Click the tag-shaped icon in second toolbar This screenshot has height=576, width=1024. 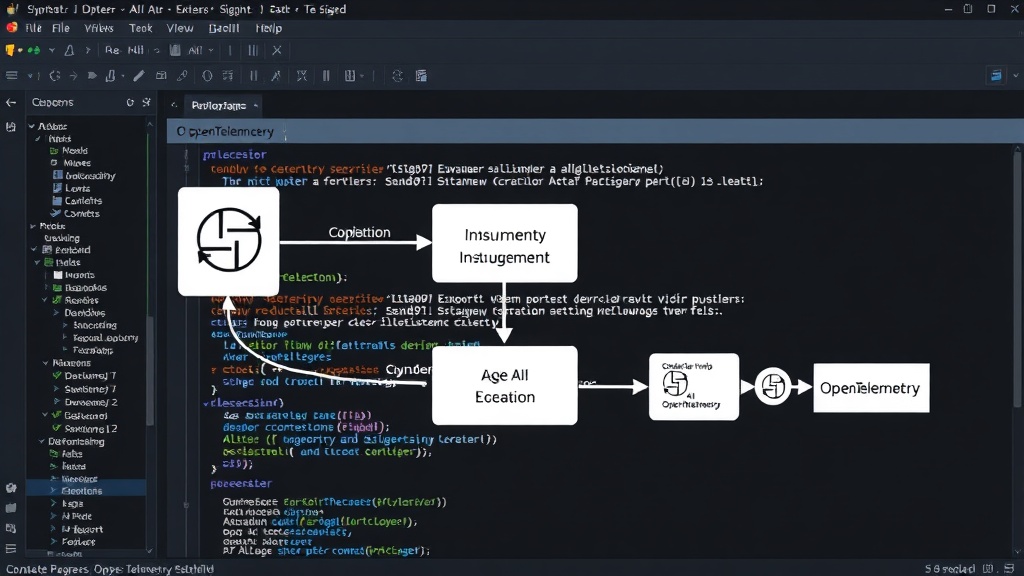pos(92,76)
